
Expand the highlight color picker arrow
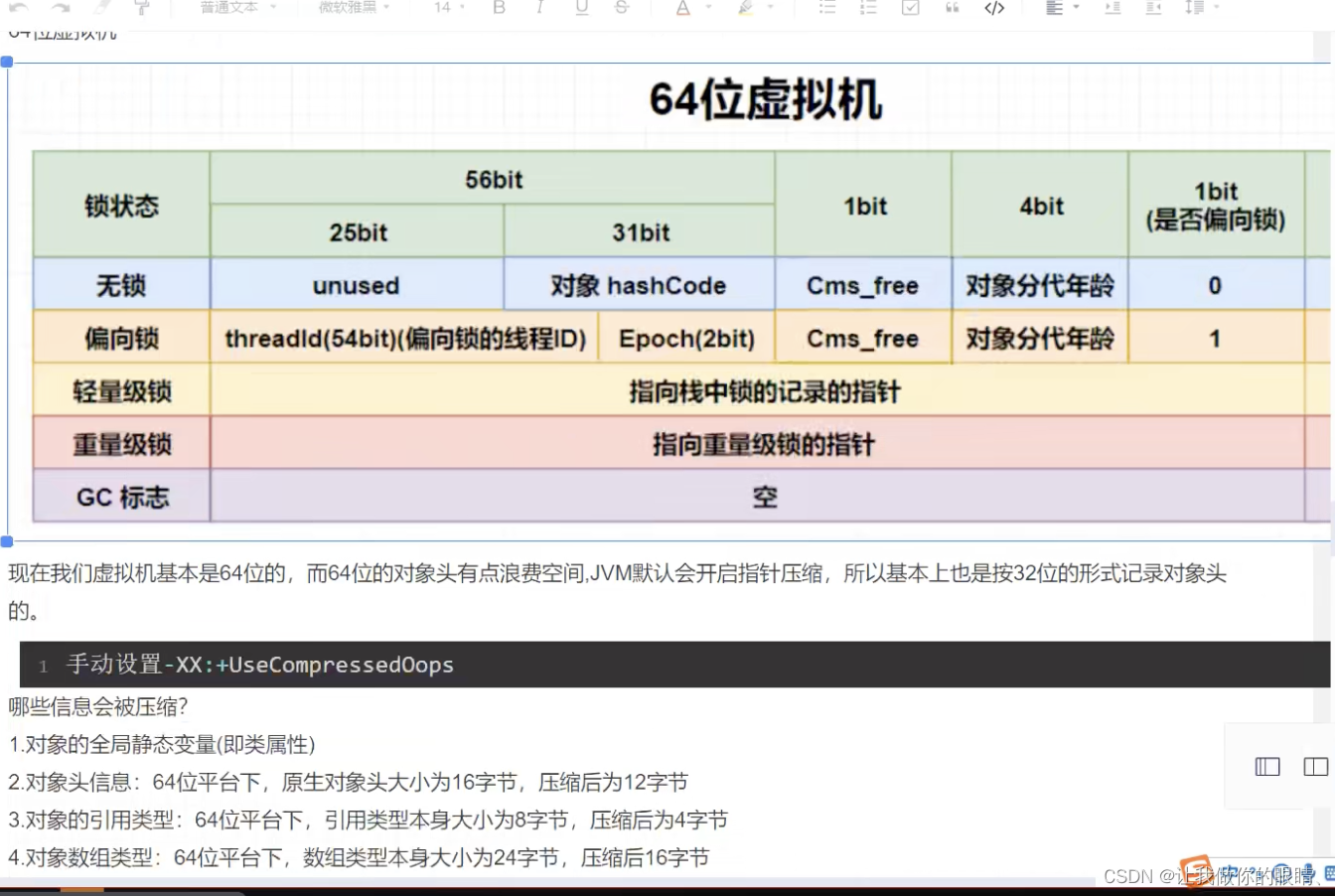tap(771, 8)
